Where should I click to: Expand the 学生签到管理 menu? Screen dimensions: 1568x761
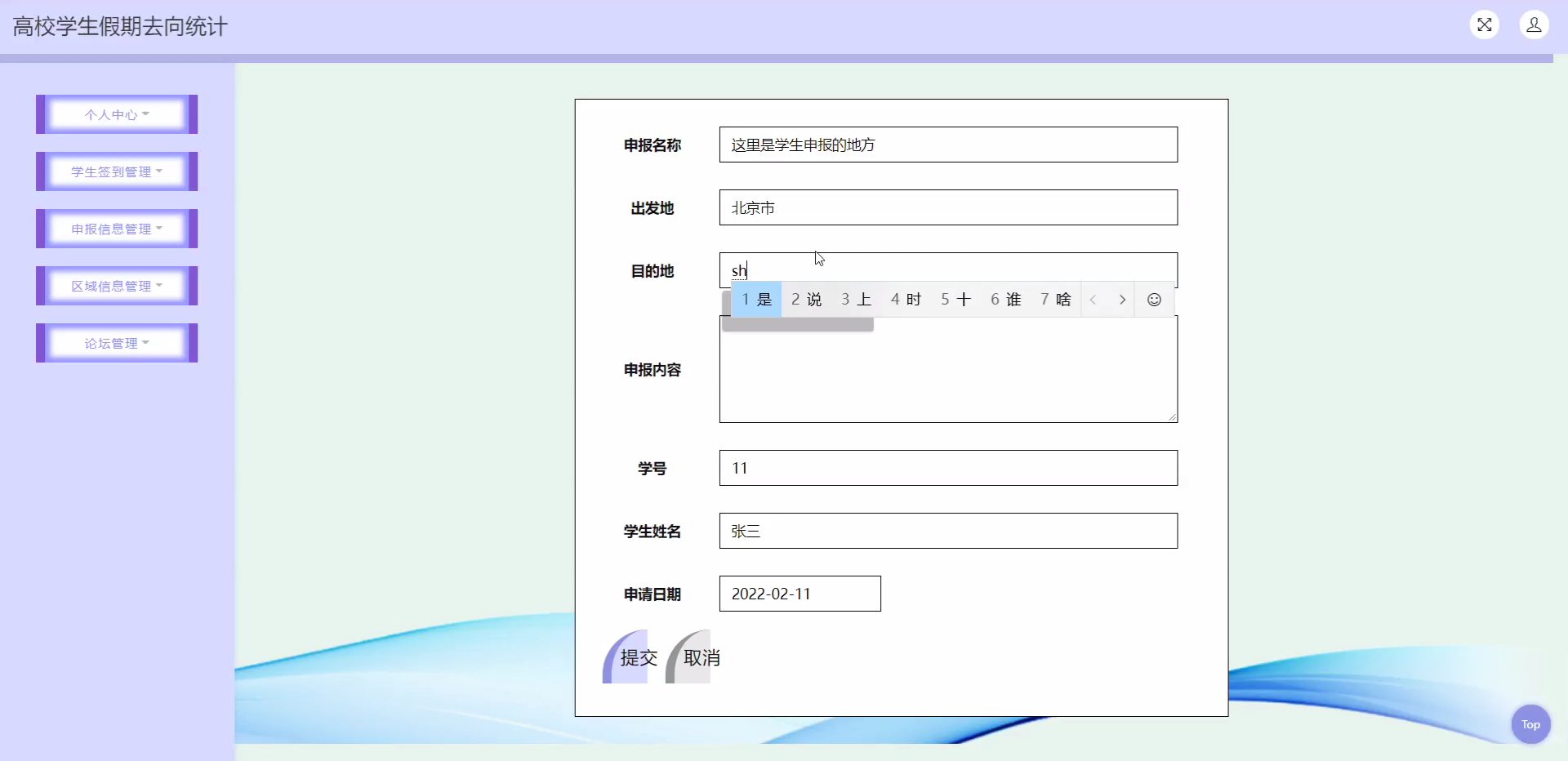[x=117, y=171]
